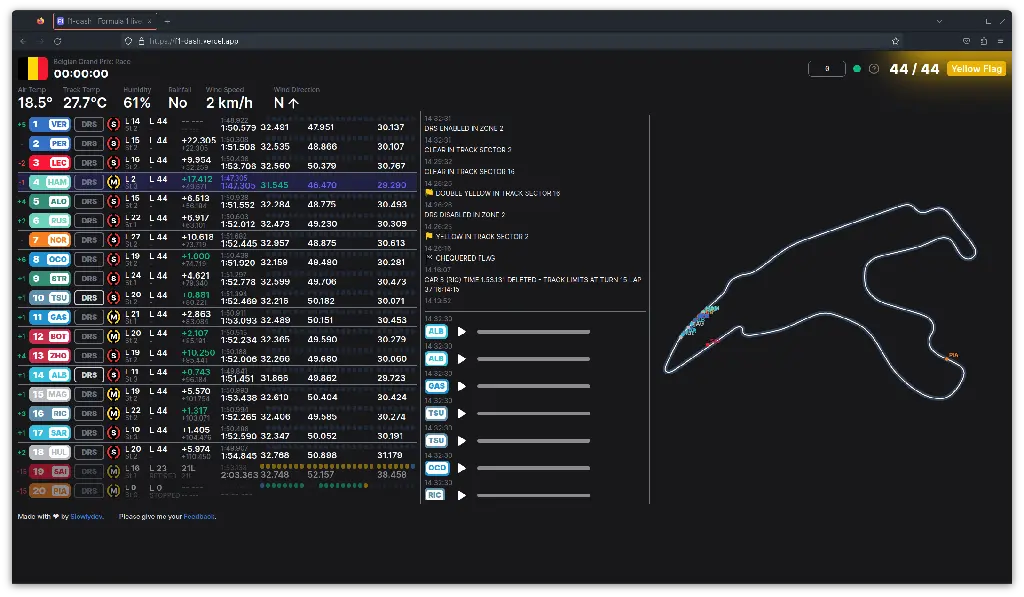Viewport: 1024px width, 597px height.
Task: Click the DRS badge in SAI row
Action: pos(89,472)
